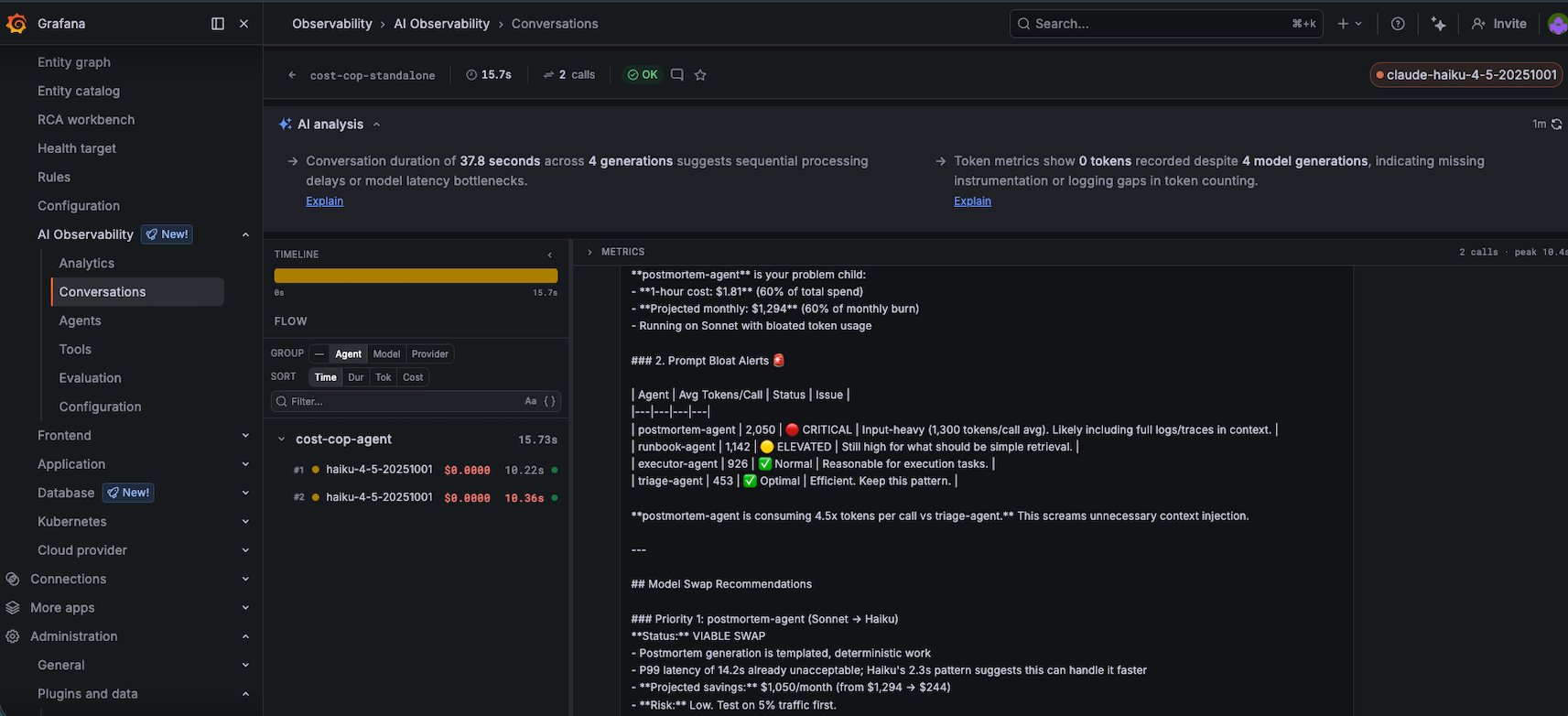Expand the Metrics section
Screen dimensions: 1568x716
point(589,252)
